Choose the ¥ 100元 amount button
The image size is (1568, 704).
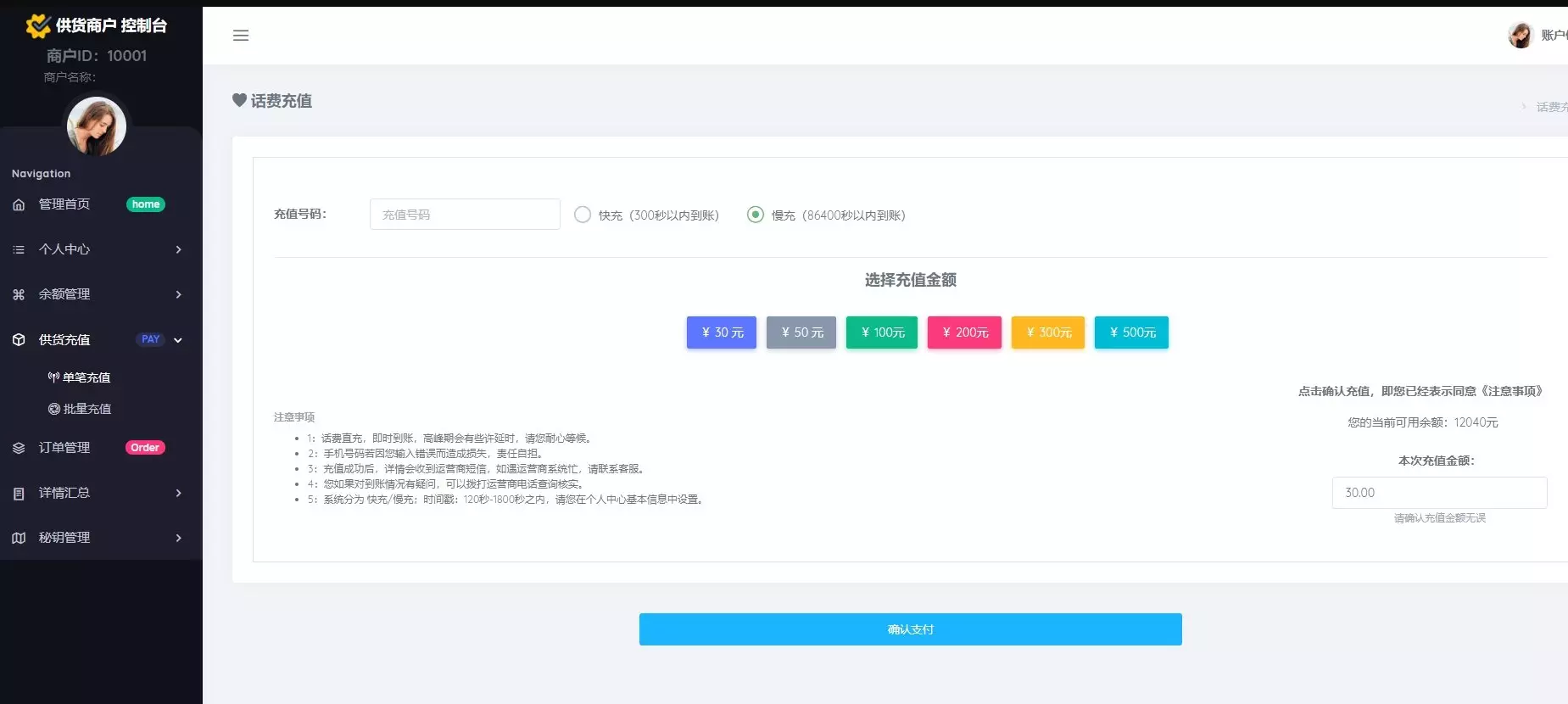(x=882, y=332)
